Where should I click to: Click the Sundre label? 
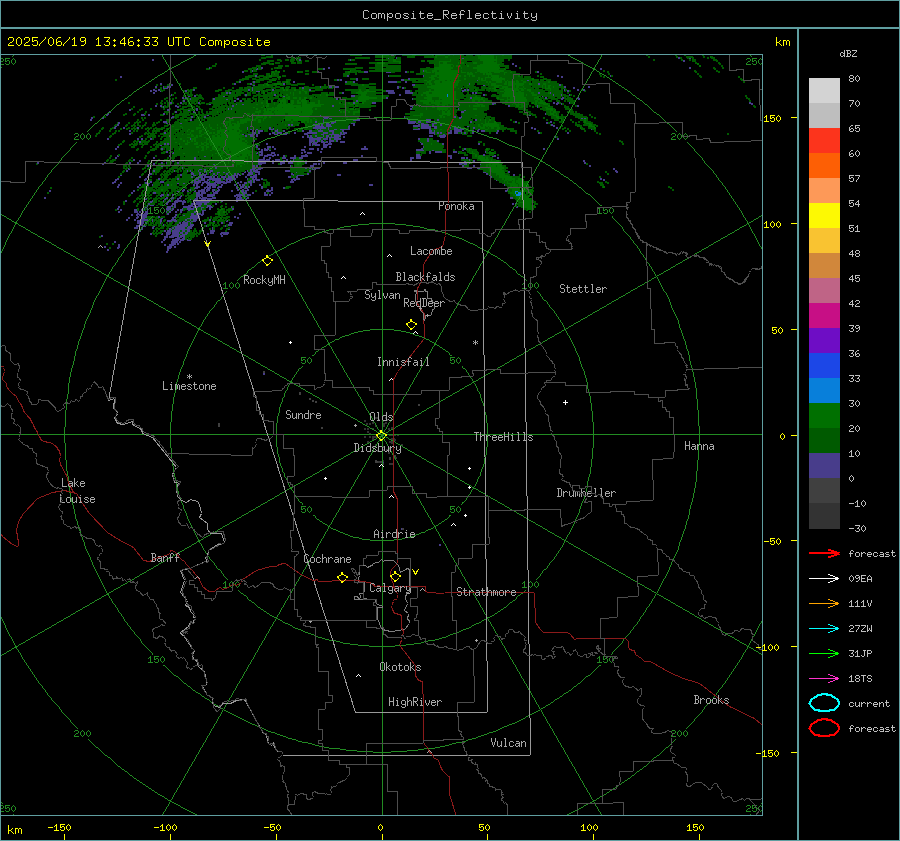point(303,414)
